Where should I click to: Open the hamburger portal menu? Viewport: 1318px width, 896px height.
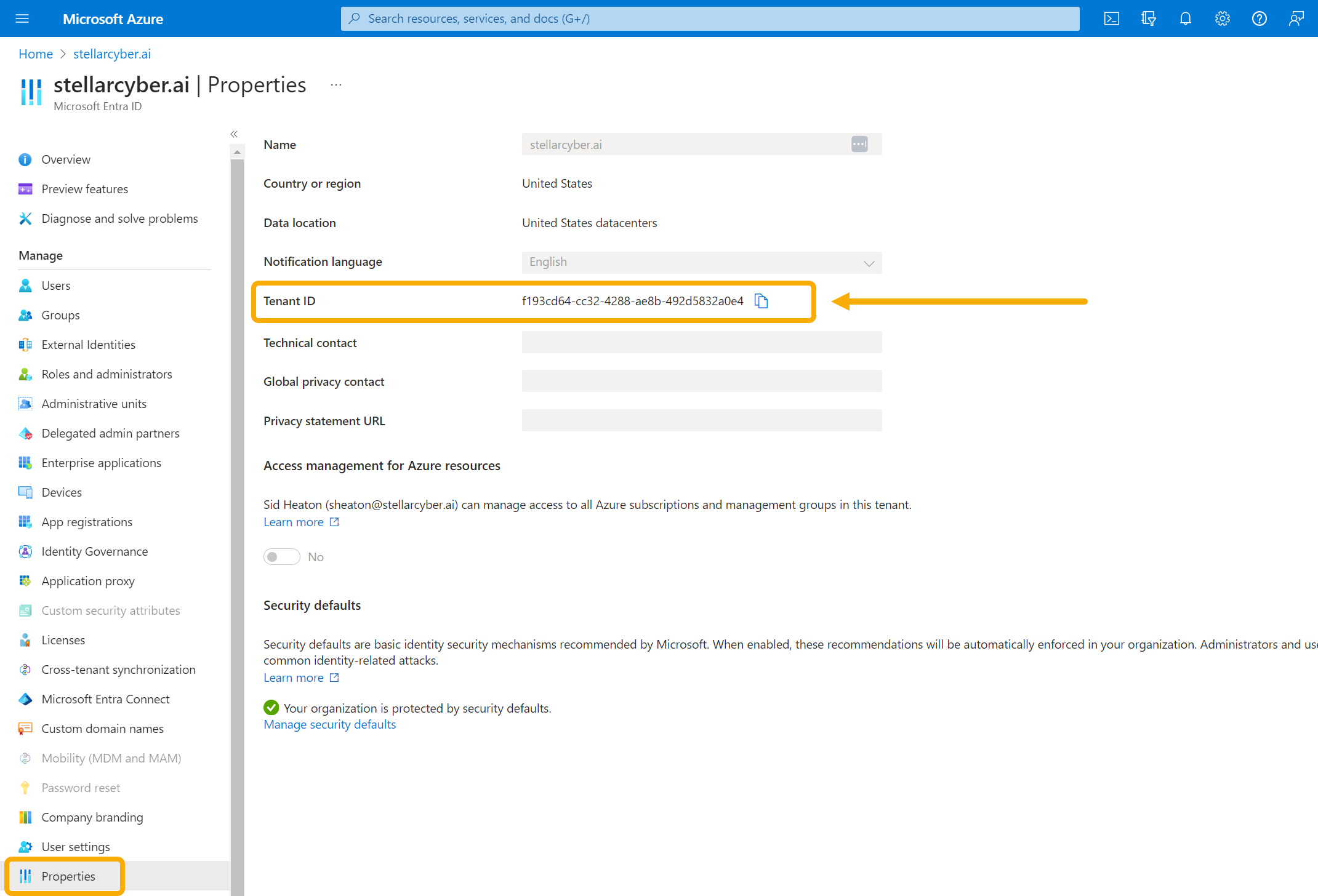pos(22,18)
